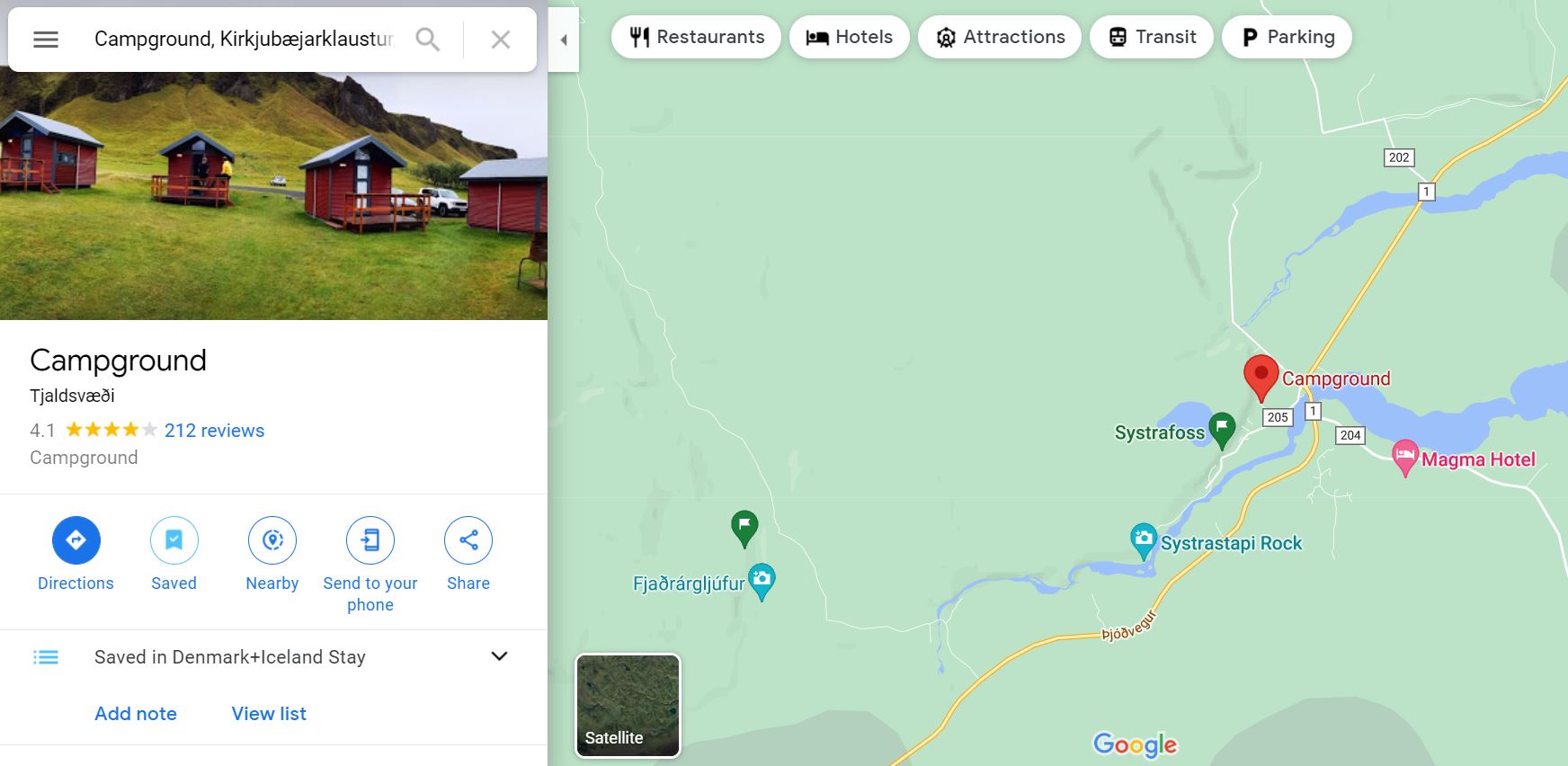The height and width of the screenshot is (766, 1568).
Task: Add a note to saved place
Action: point(136,714)
